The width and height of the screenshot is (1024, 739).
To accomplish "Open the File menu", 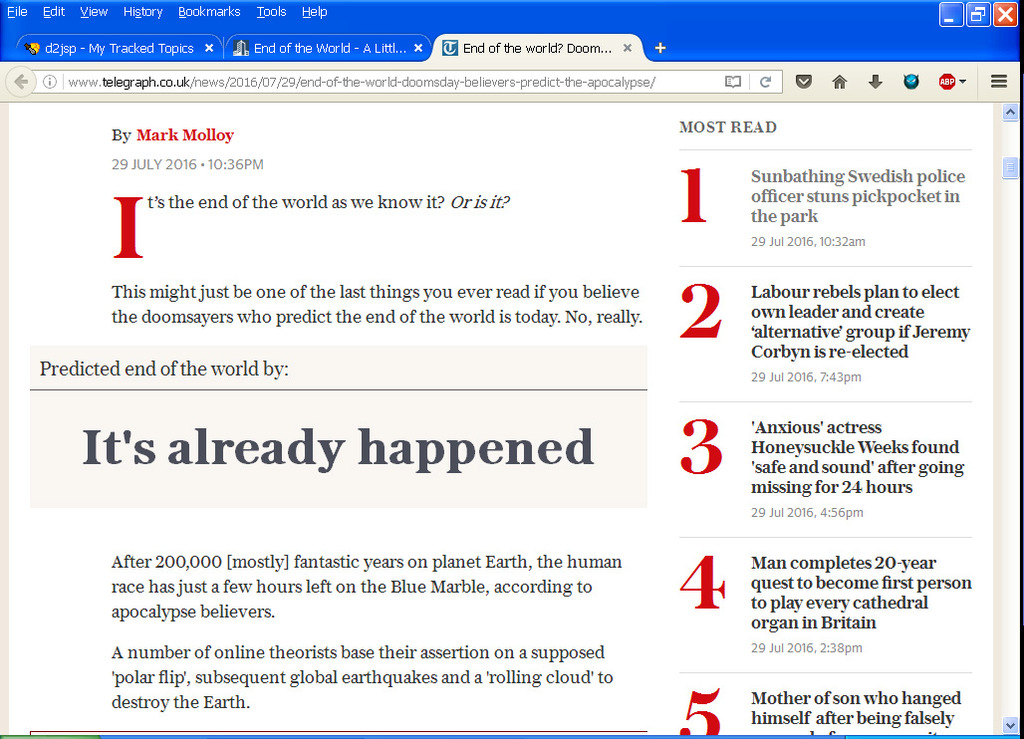I will coord(17,12).
